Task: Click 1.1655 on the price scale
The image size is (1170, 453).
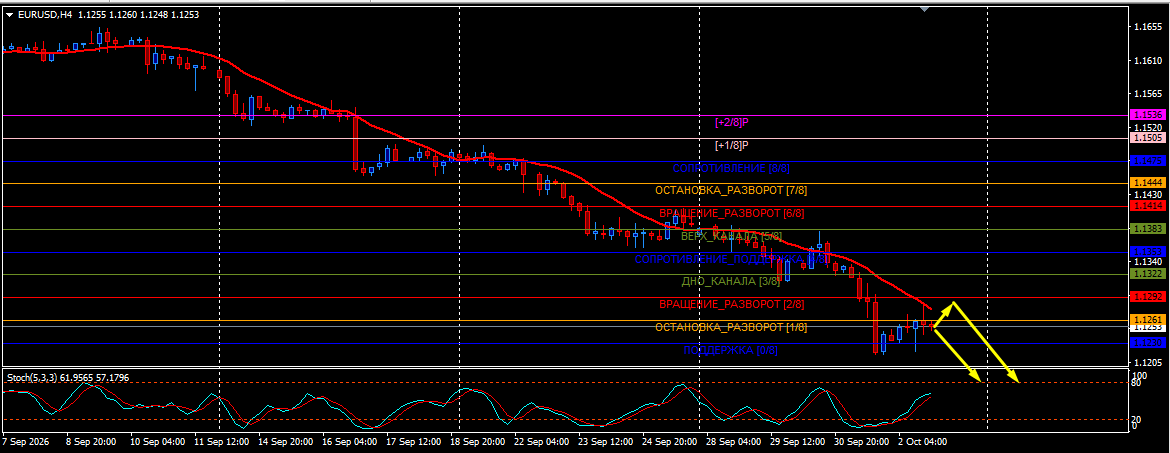Action: [x=1146, y=27]
